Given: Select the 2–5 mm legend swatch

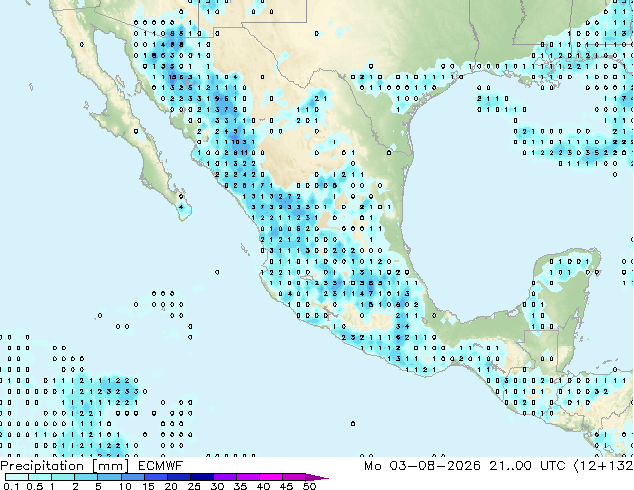Looking at the screenshot, I should 86,477.
